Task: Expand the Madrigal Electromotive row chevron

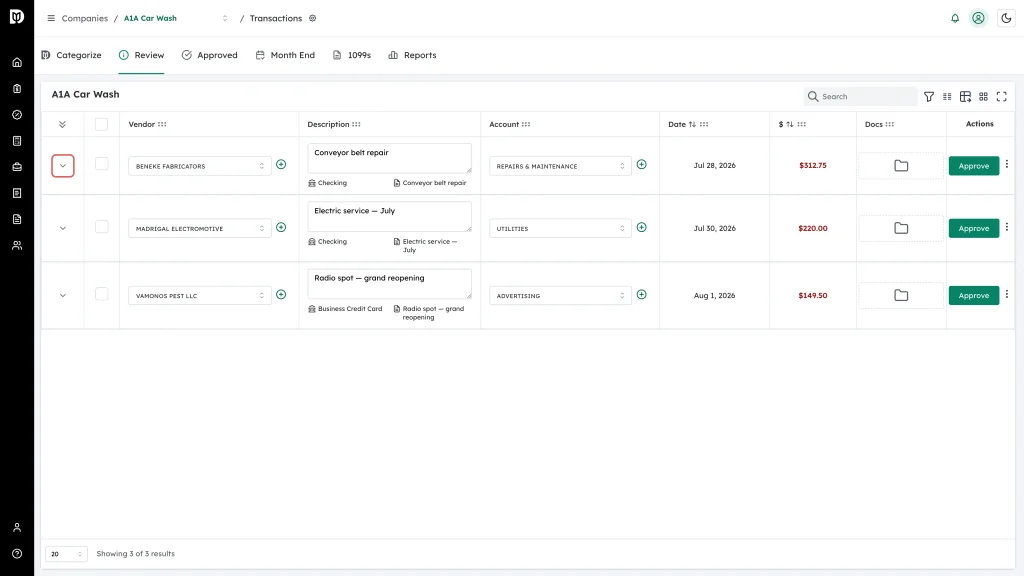Action: (x=63, y=229)
